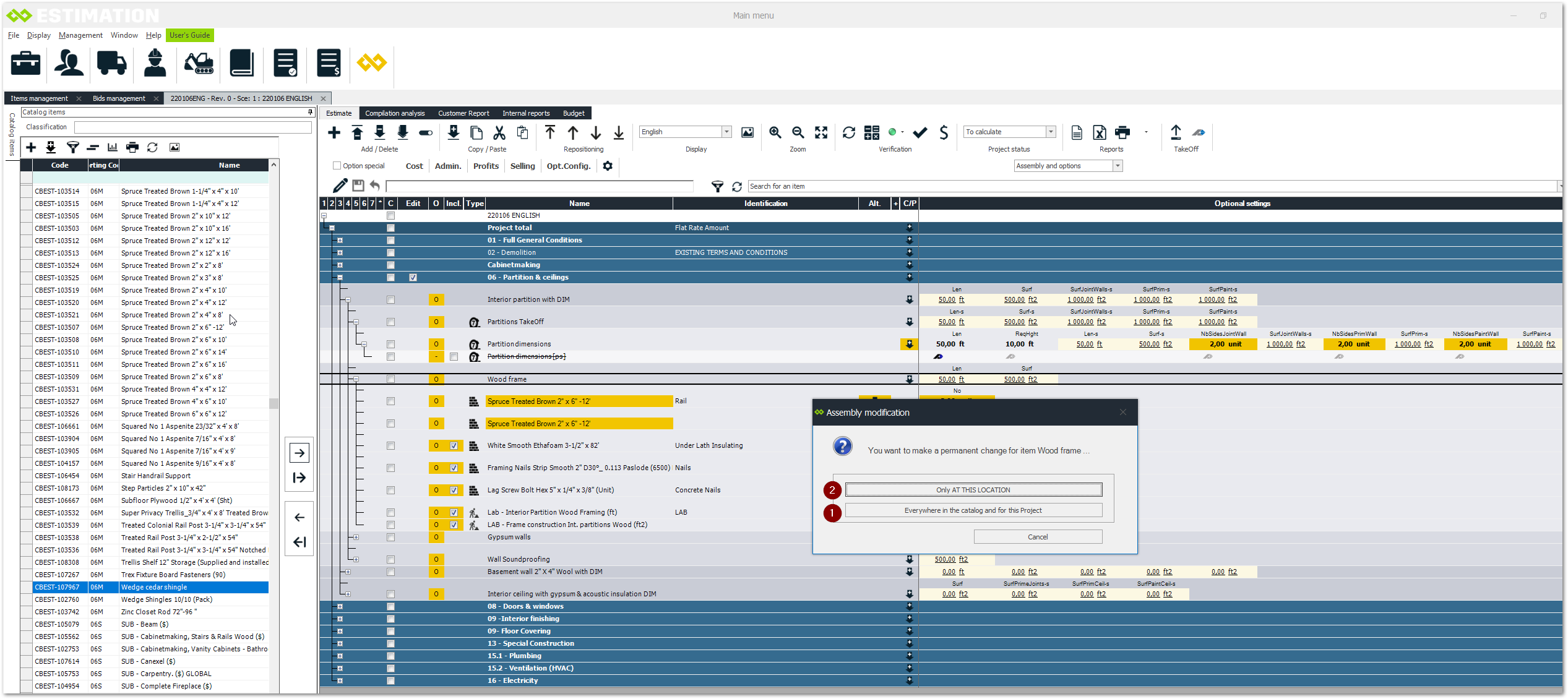The height and width of the screenshot is (699, 1568).
Task: Open the English language dropdown
Action: pos(726,132)
